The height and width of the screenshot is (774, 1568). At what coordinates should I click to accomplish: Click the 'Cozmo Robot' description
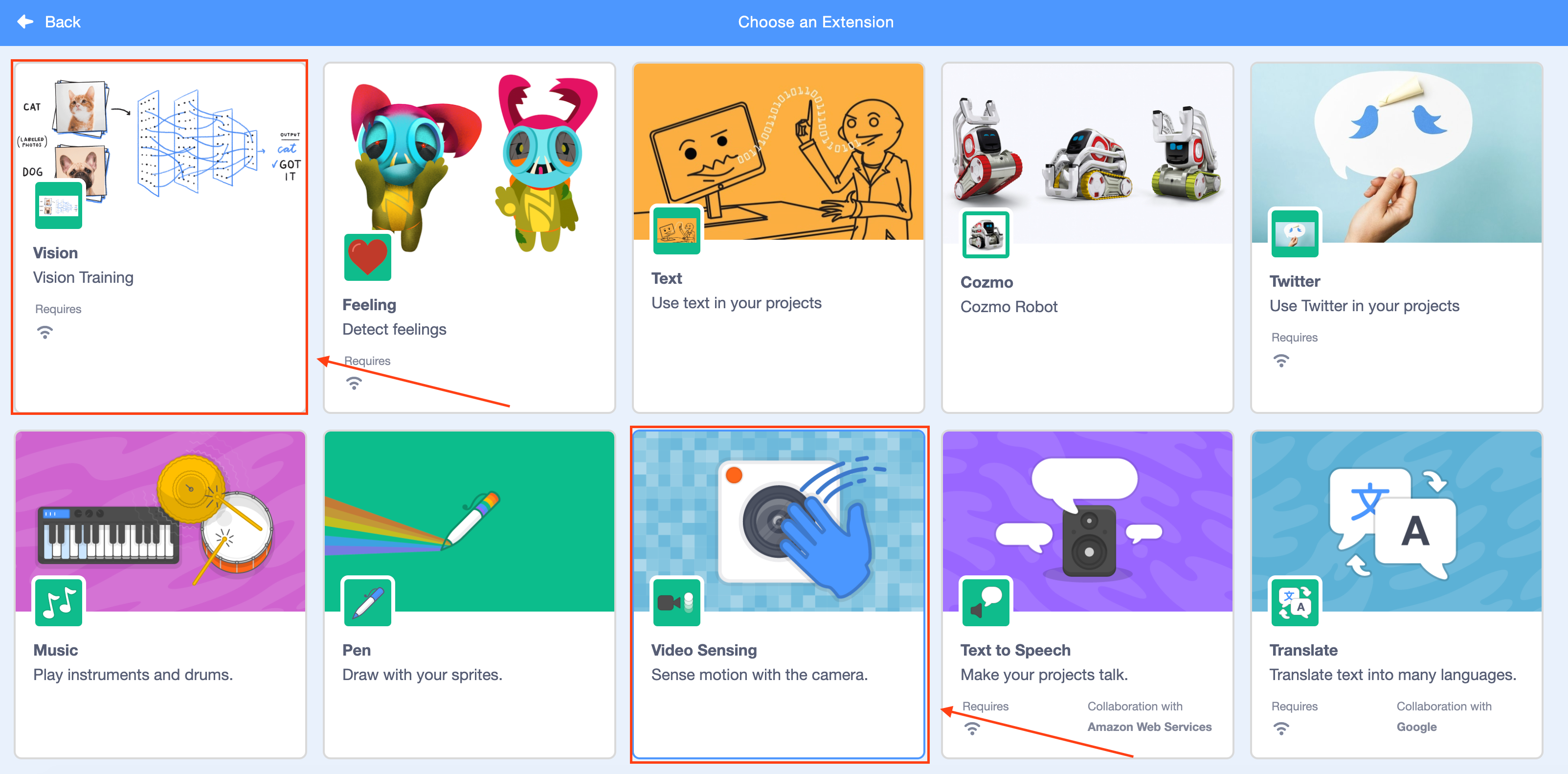click(x=1009, y=307)
